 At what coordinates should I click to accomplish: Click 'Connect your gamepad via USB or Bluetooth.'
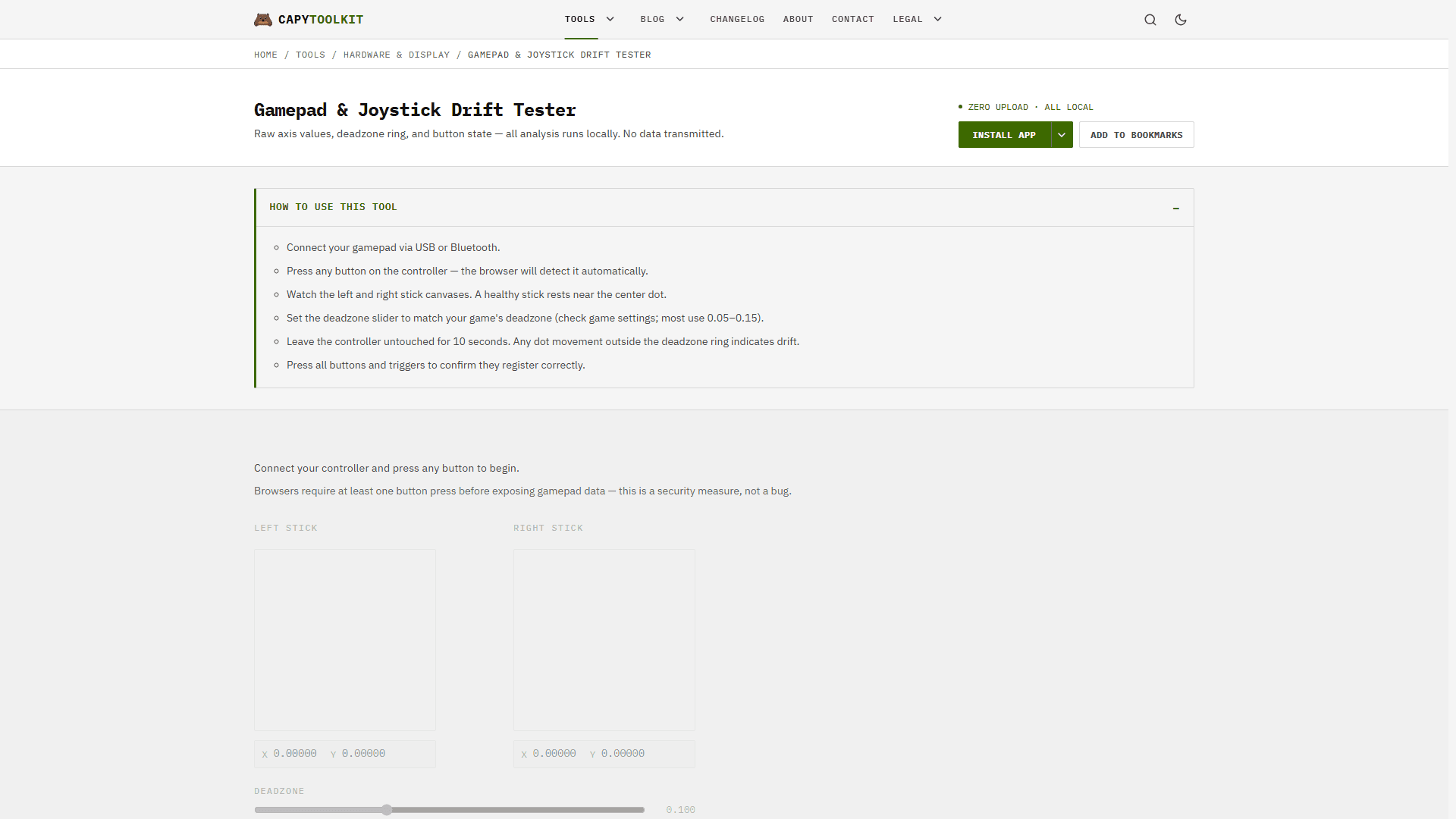pos(393,247)
